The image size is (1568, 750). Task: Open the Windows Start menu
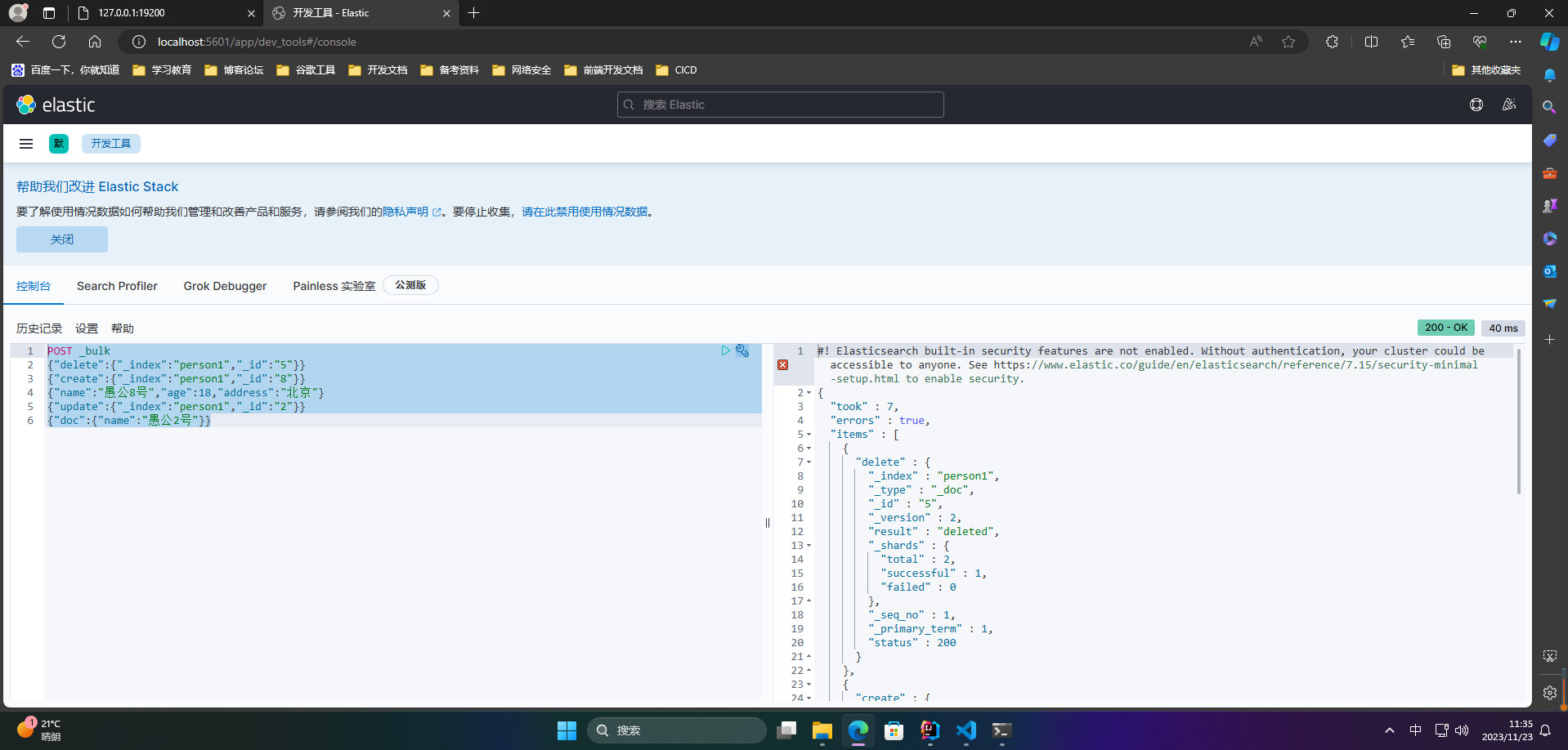(x=567, y=730)
